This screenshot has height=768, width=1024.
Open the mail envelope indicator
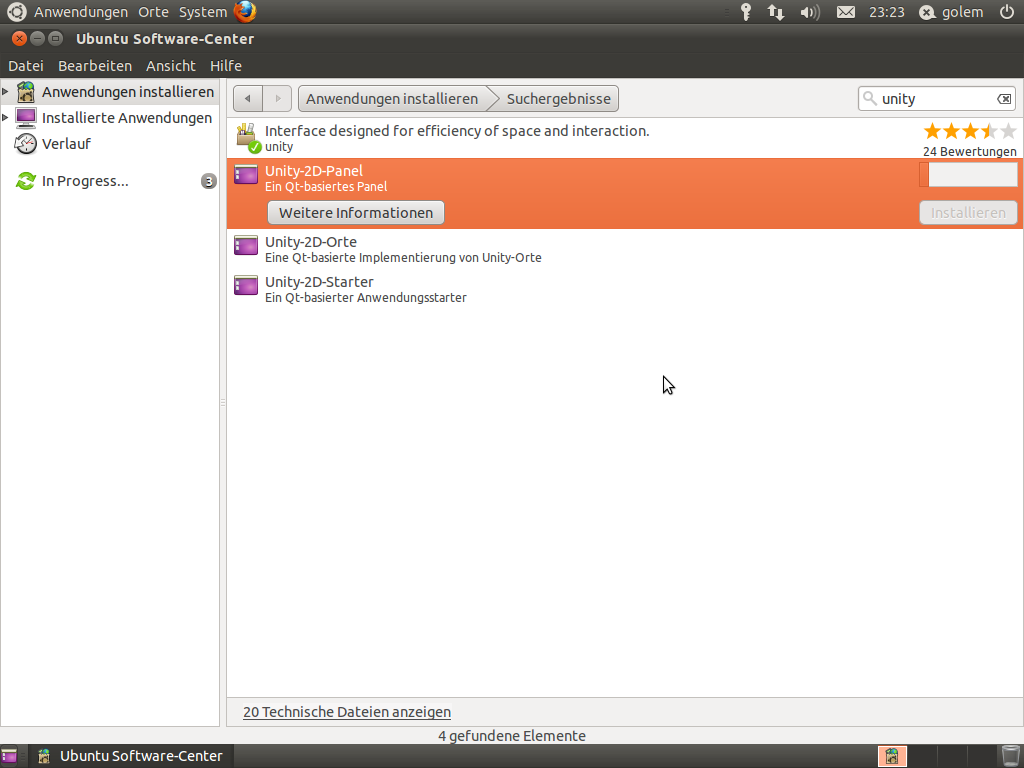846,12
